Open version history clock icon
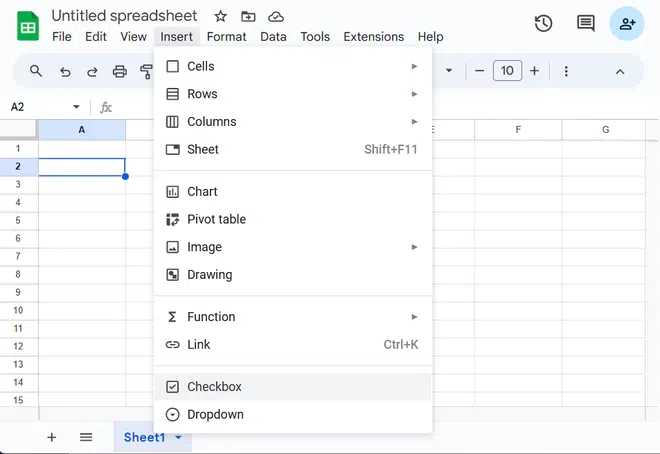This screenshot has width=660, height=454. pyautogui.click(x=544, y=23)
